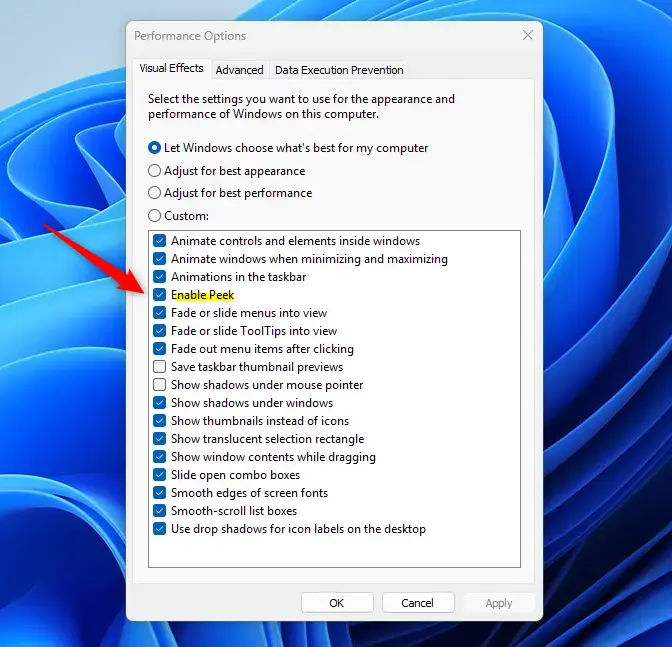Uncheck Animate controls and elements inside windows
672x647 pixels.
(x=159, y=241)
